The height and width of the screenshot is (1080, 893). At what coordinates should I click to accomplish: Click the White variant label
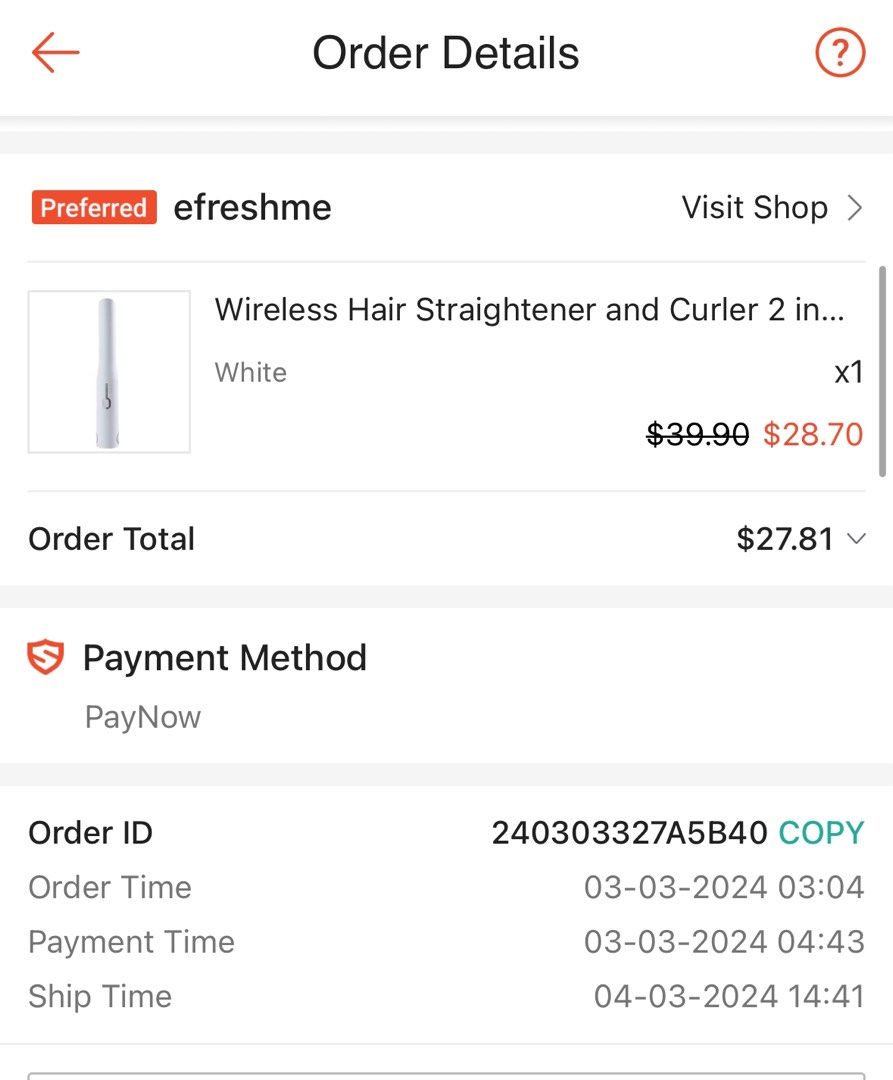(251, 373)
